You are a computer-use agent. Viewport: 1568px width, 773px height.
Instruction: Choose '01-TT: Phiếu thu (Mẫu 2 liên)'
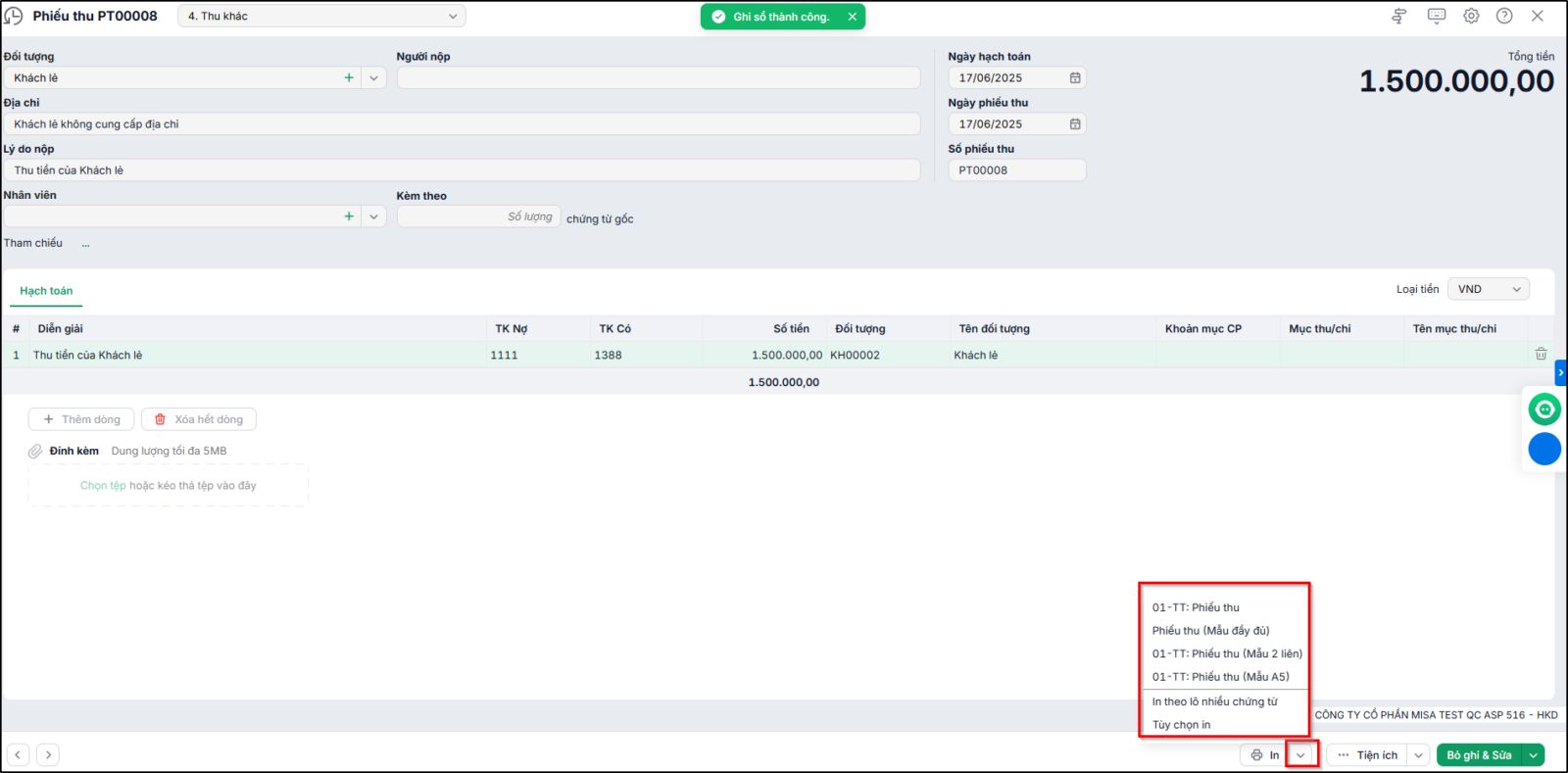pyautogui.click(x=1227, y=653)
